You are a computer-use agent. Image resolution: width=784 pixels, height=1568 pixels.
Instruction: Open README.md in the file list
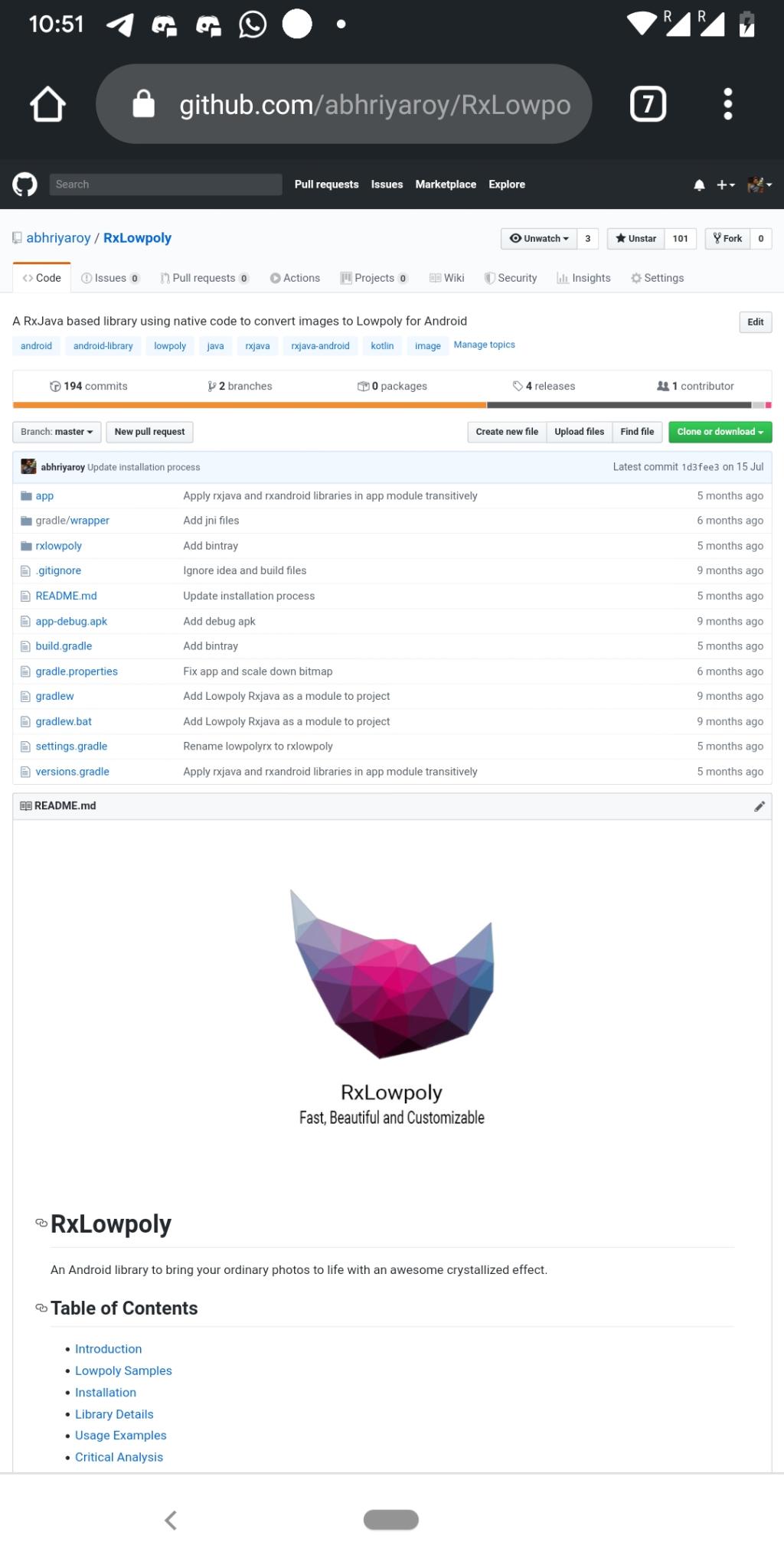coord(66,596)
